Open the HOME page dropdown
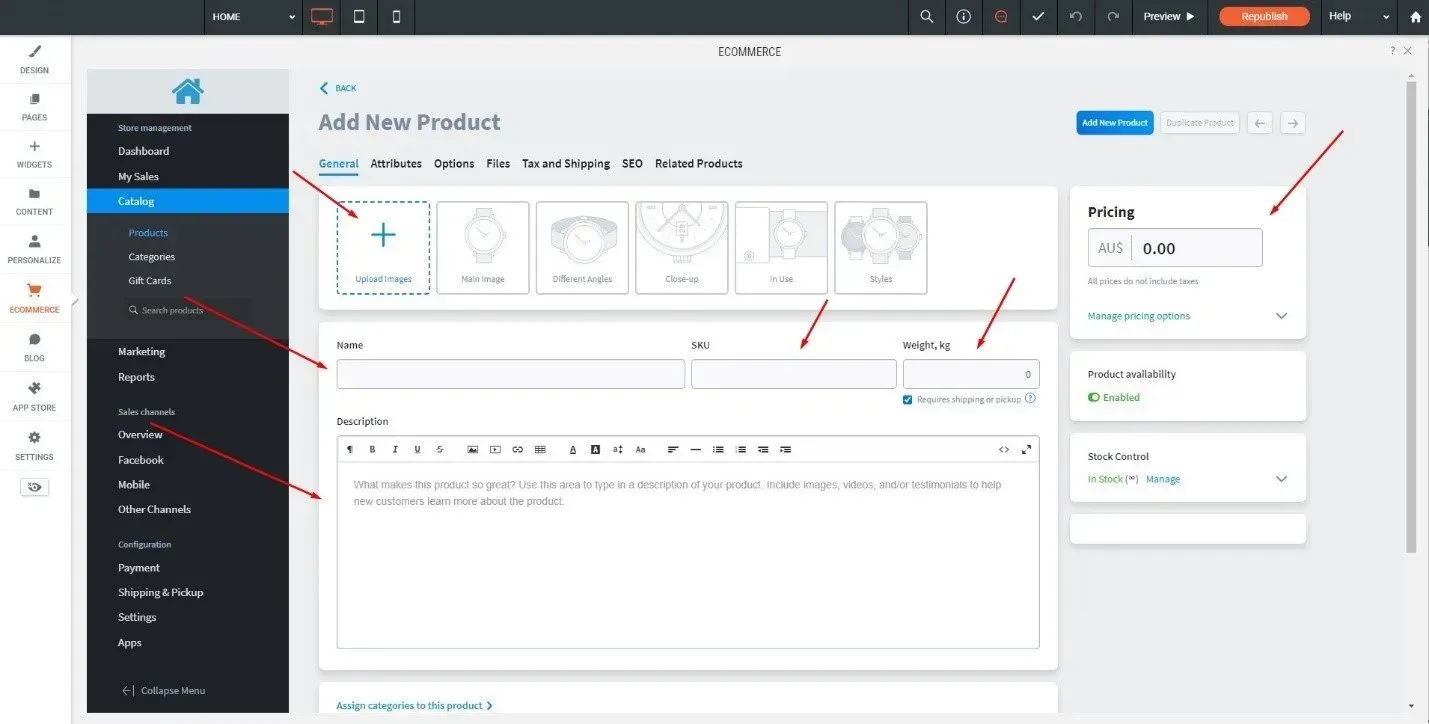This screenshot has width=1429, height=724. (x=254, y=17)
